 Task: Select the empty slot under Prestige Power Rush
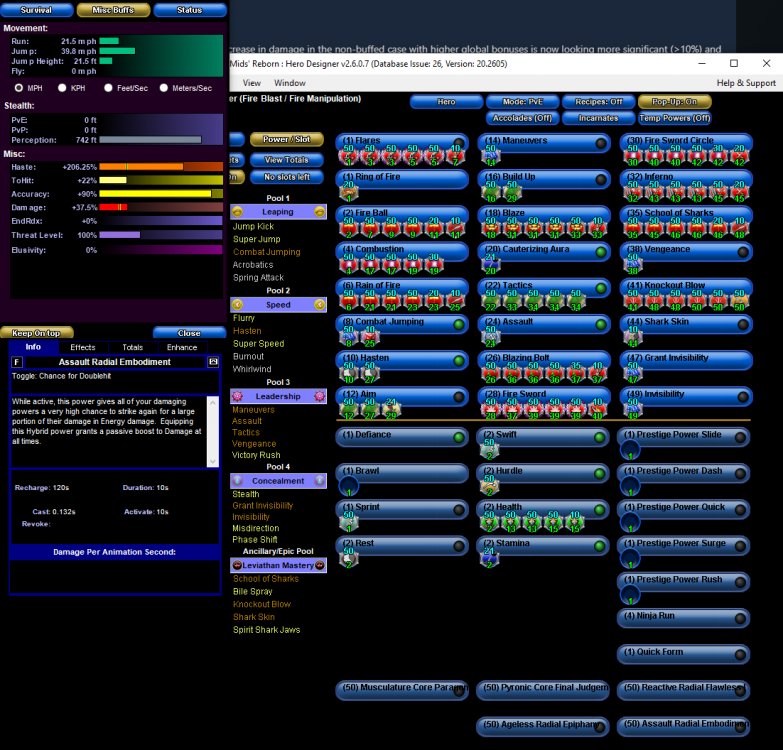coord(630,595)
